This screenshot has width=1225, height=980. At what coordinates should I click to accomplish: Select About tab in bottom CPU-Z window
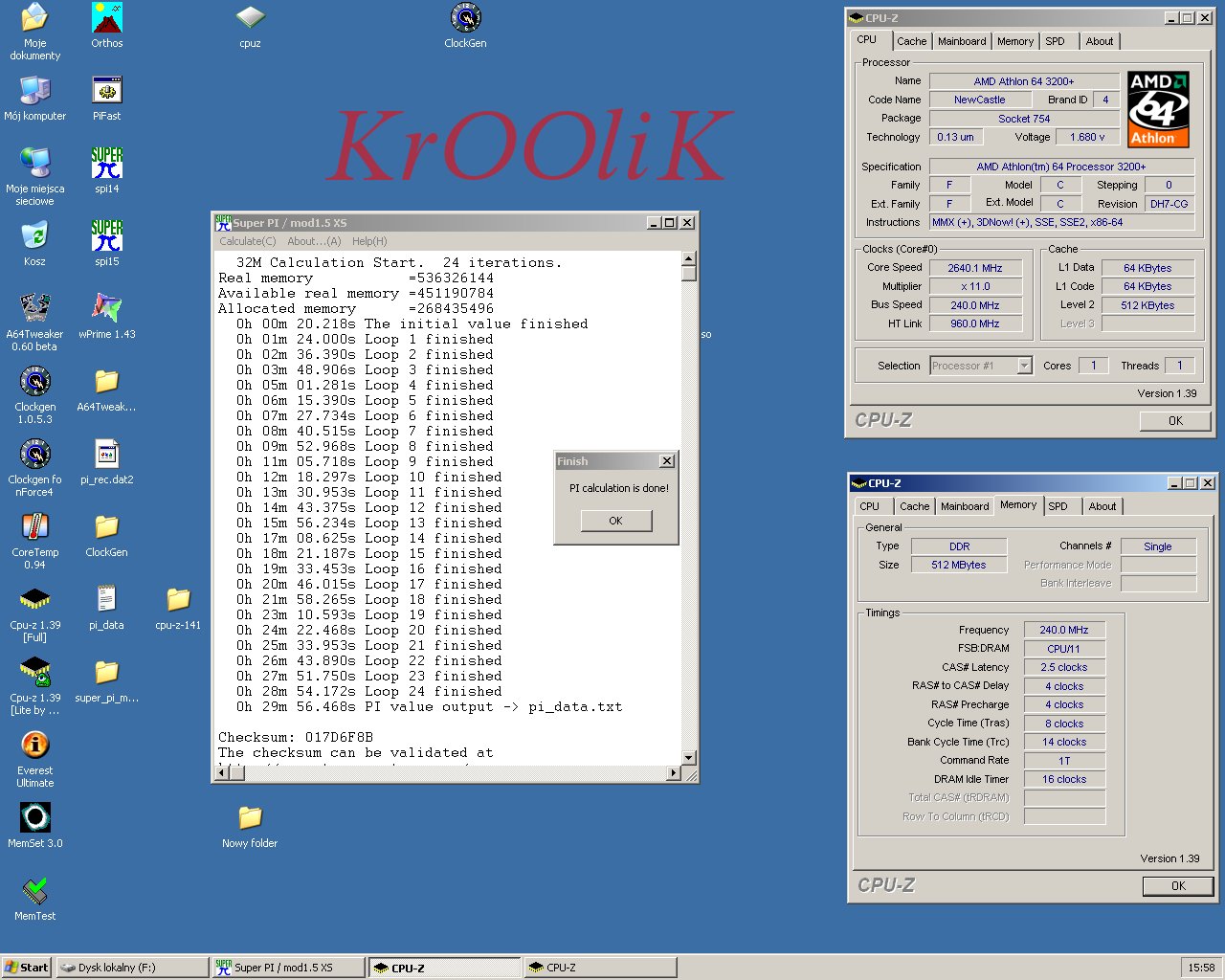(x=1102, y=506)
